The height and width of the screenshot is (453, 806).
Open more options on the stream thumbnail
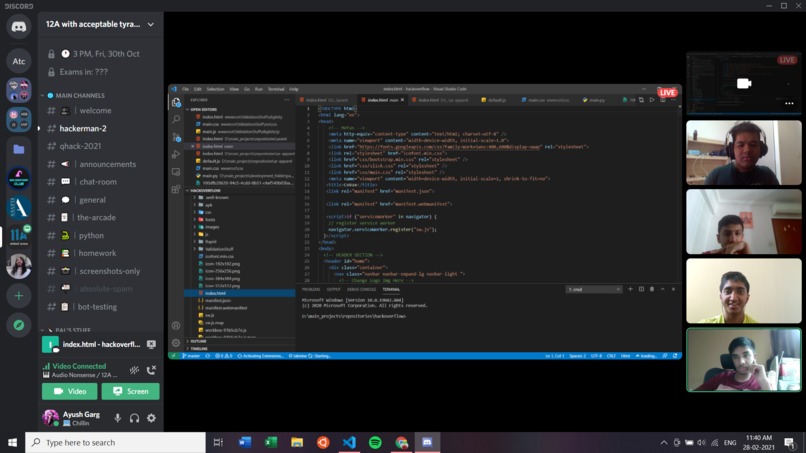tap(789, 103)
